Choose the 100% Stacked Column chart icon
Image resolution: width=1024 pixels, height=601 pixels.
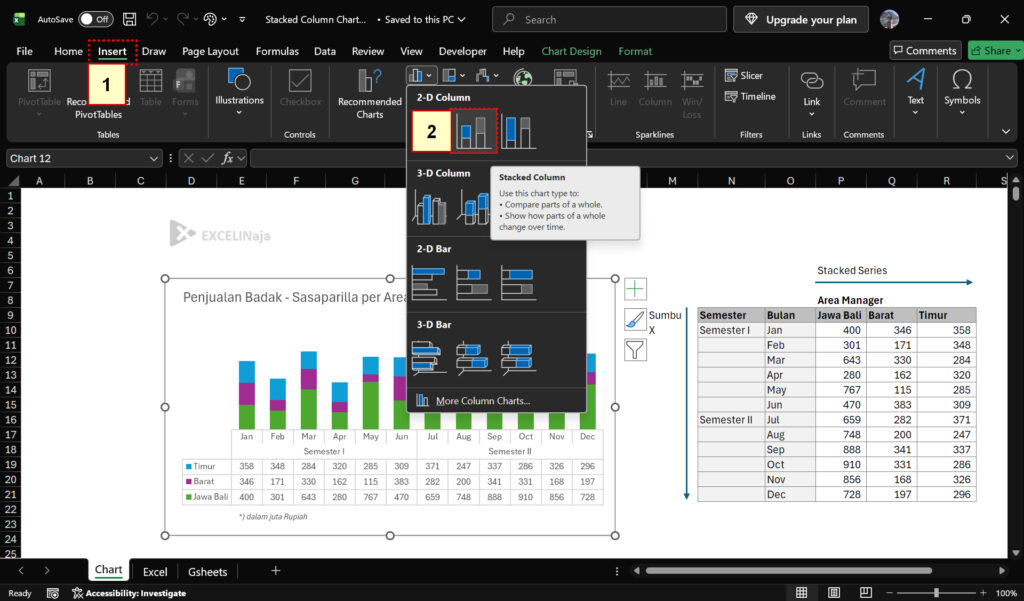(x=519, y=131)
